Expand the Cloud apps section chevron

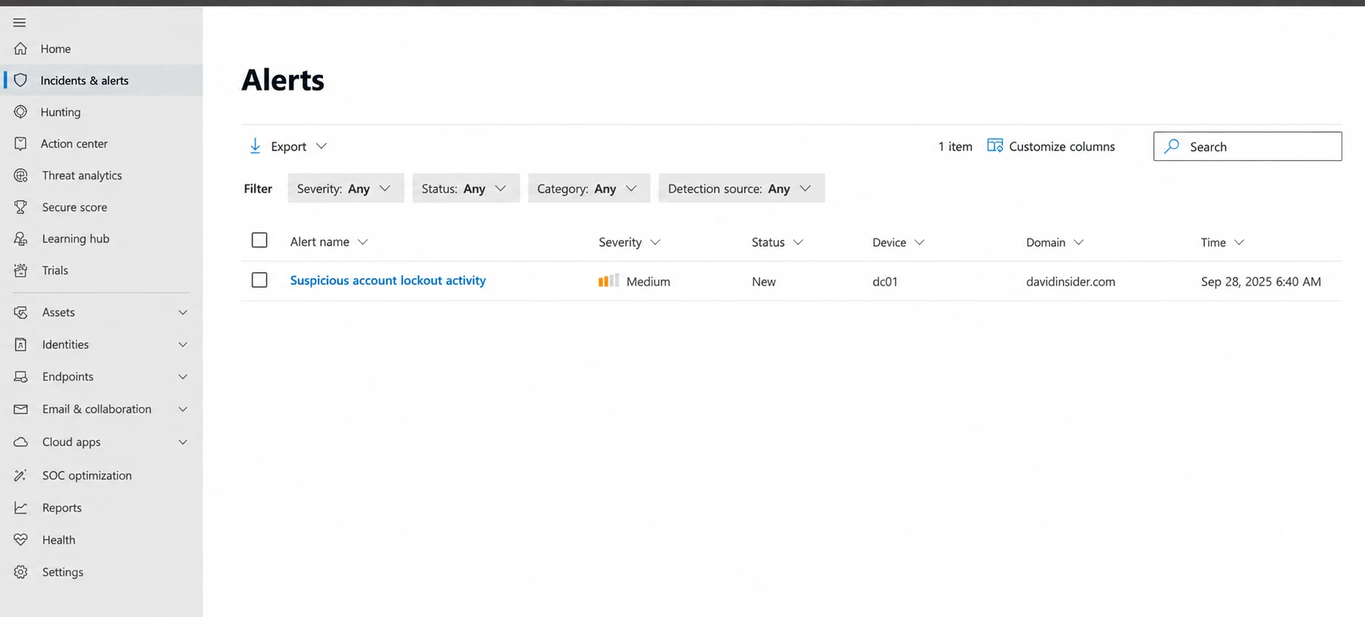pos(183,442)
